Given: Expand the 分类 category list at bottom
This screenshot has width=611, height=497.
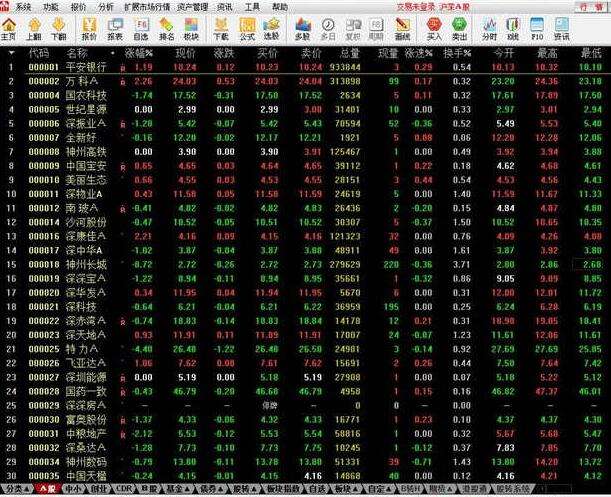Looking at the screenshot, I should (18, 488).
